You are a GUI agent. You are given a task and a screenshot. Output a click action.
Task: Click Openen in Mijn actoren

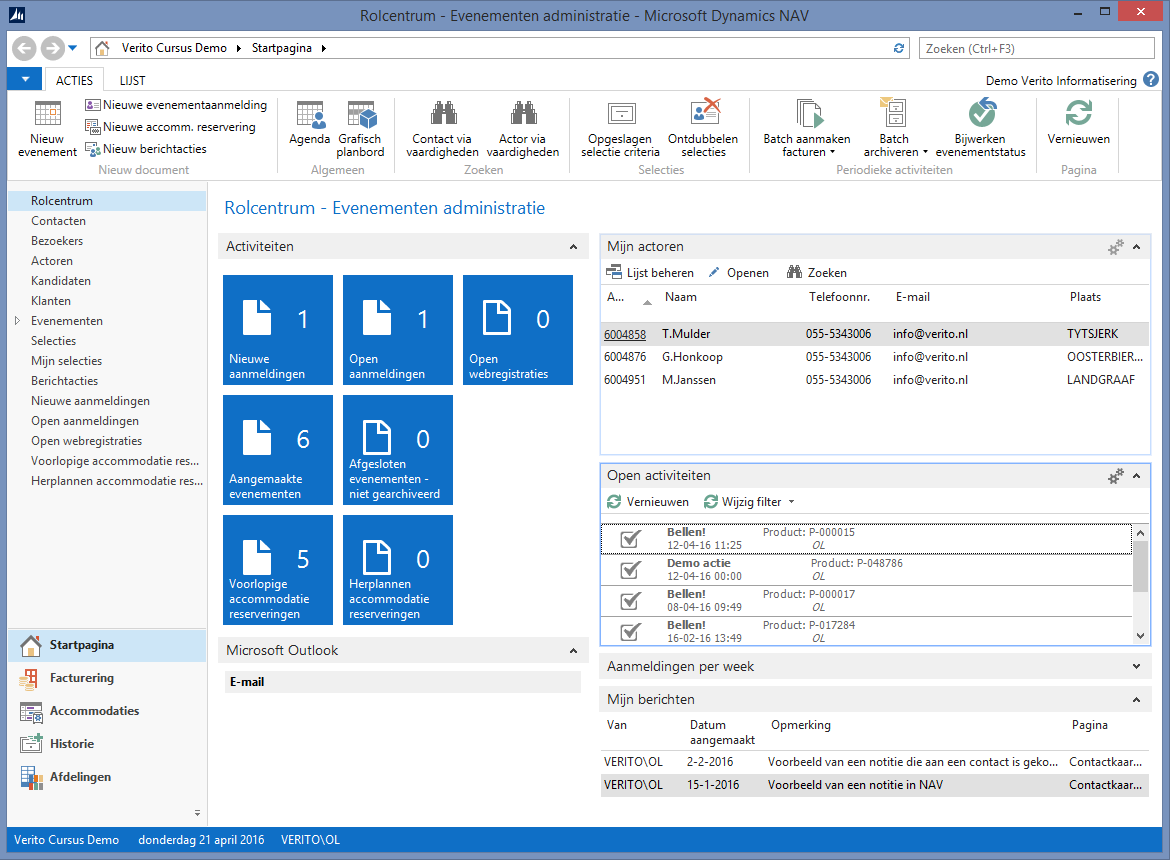point(738,273)
